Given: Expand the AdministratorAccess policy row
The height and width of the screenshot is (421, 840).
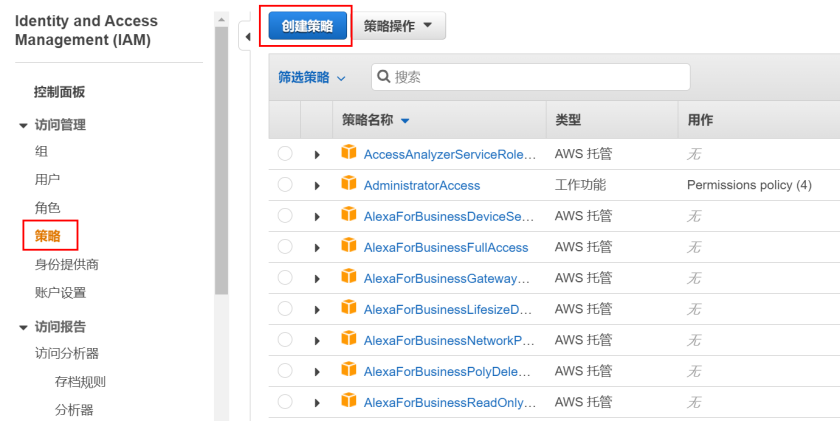Looking at the screenshot, I should tap(317, 186).
